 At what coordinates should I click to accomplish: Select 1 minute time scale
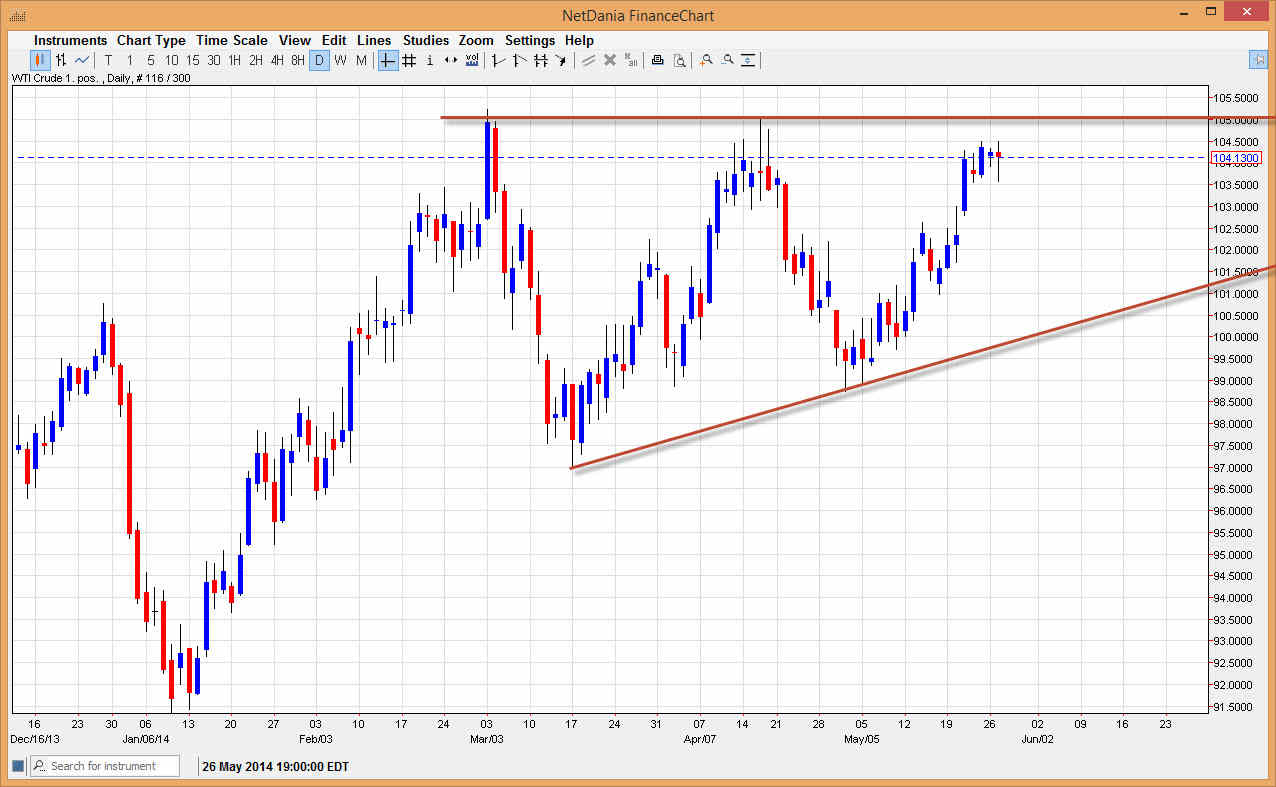130,60
